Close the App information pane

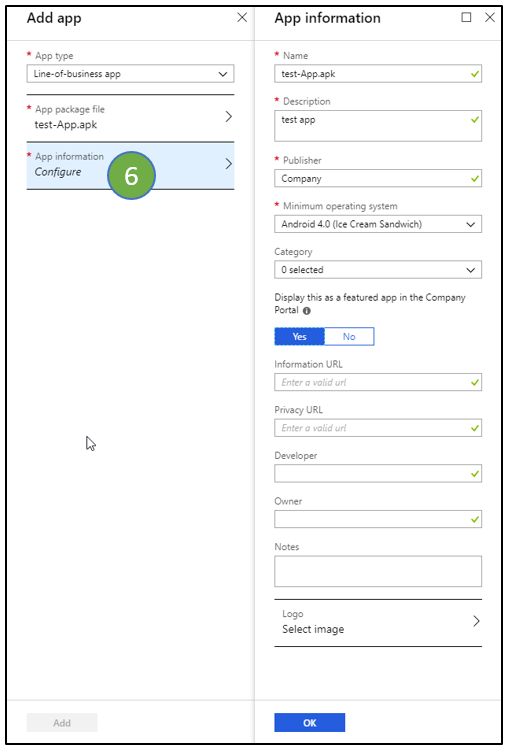coord(489,18)
